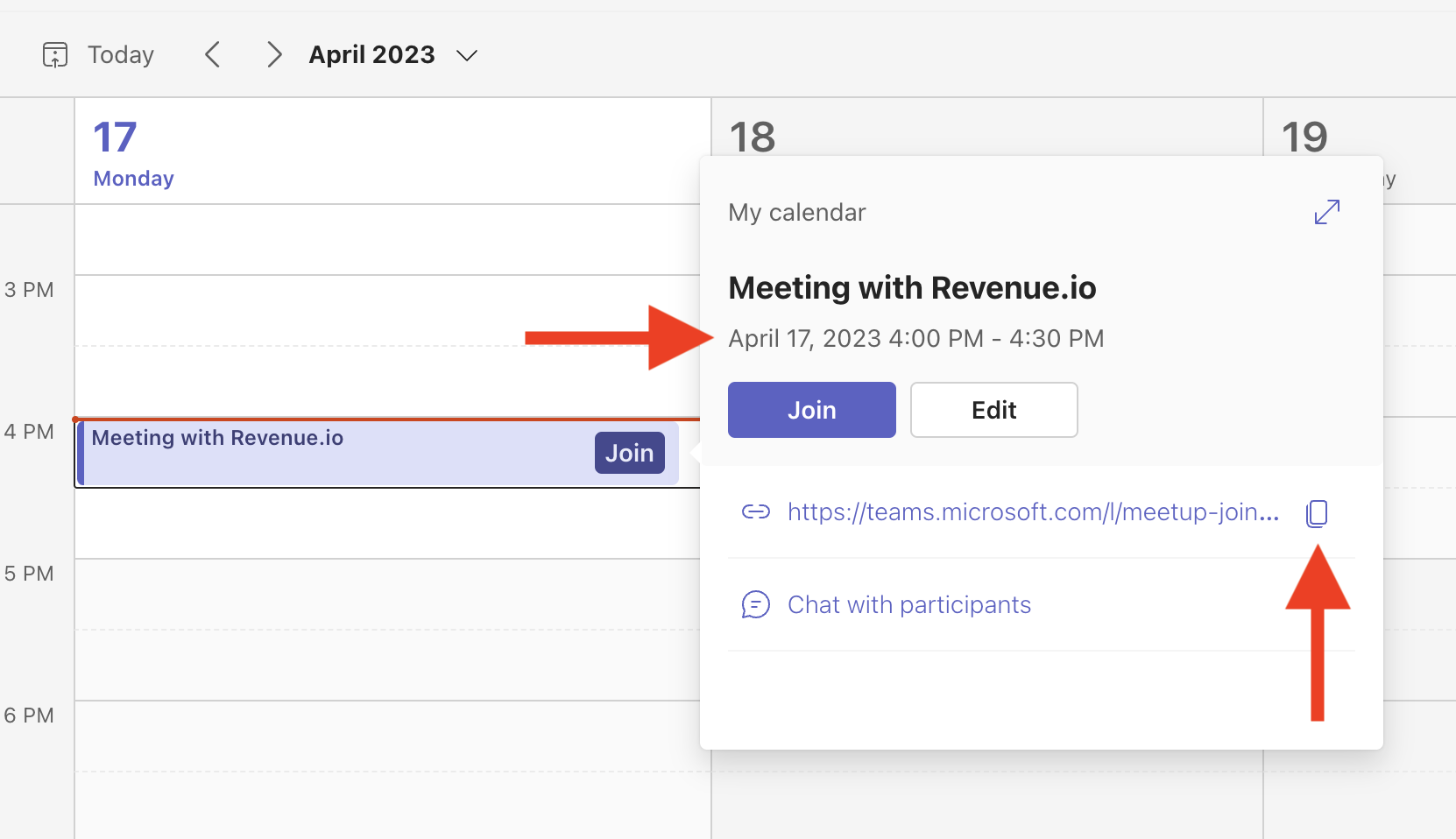The image size is (1456, 839).
Task: Click the Today calendar icon
Action: [x=55, y=55]
